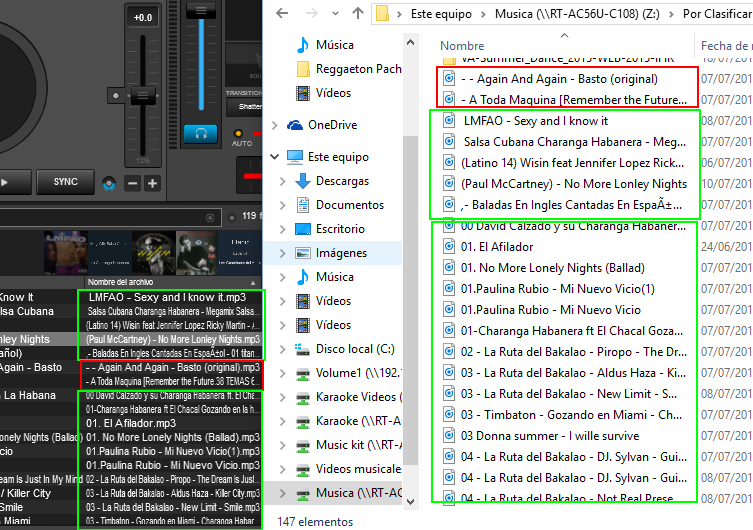Click Por Clasificar breadcrumb segment
Image resolution: width=753 pixels, height=530 pixels.
[x=717, y=14]
